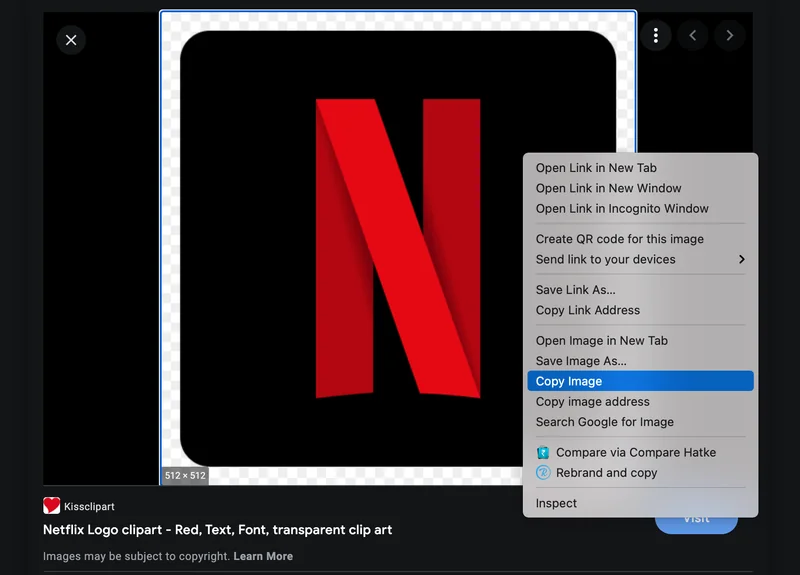Click Copy image address menu entry
Viewport: 800px width, 575px height.
592,402
